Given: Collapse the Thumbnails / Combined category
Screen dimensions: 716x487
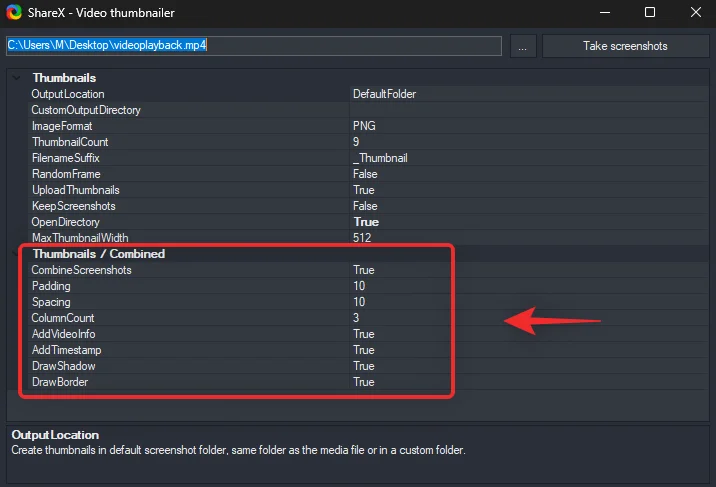Looking at the screenshot, I should tap(15, 254).
